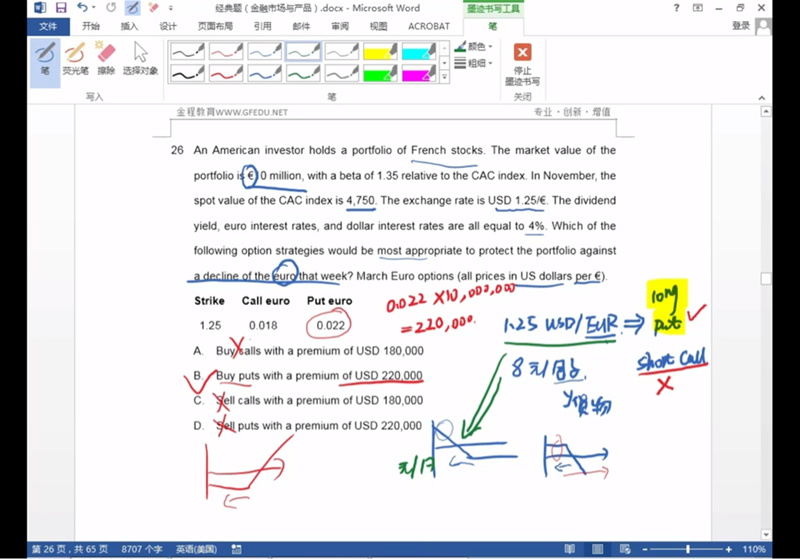This screenshot has height=559, width=800.
Task: Pick the thick black pen style
Action: click(x=187, y=73)
